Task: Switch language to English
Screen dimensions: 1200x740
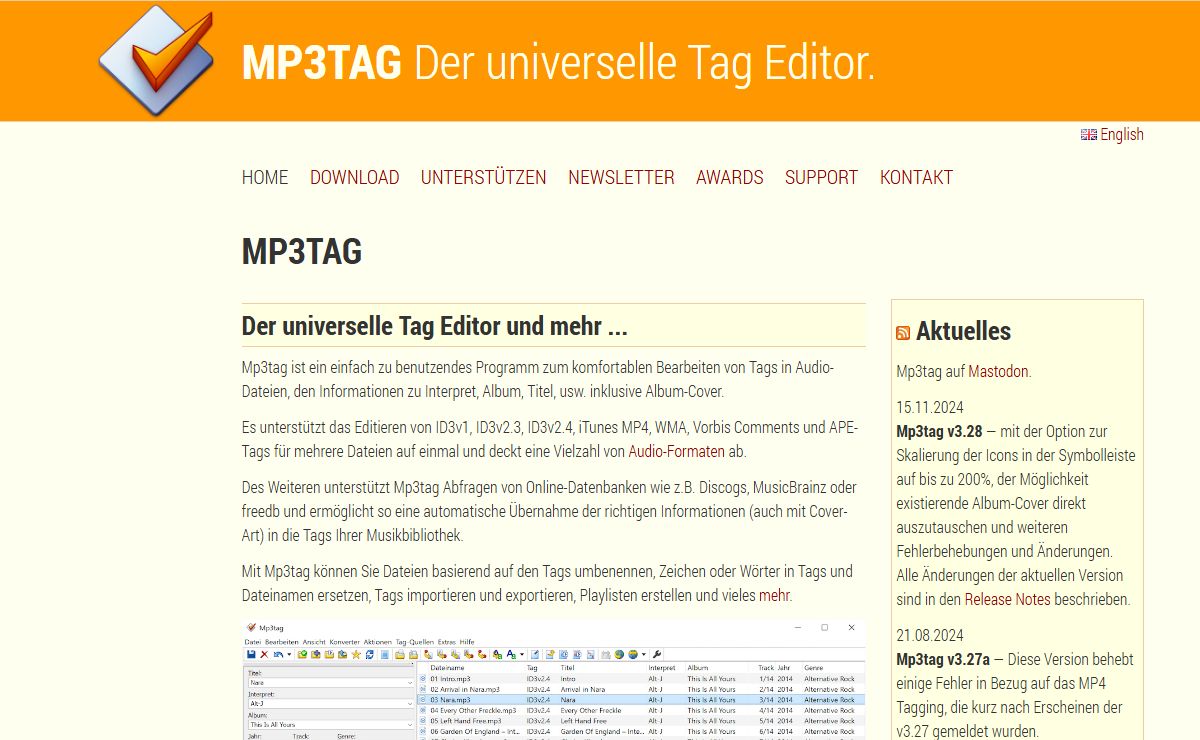Action: click(1122, 134)
